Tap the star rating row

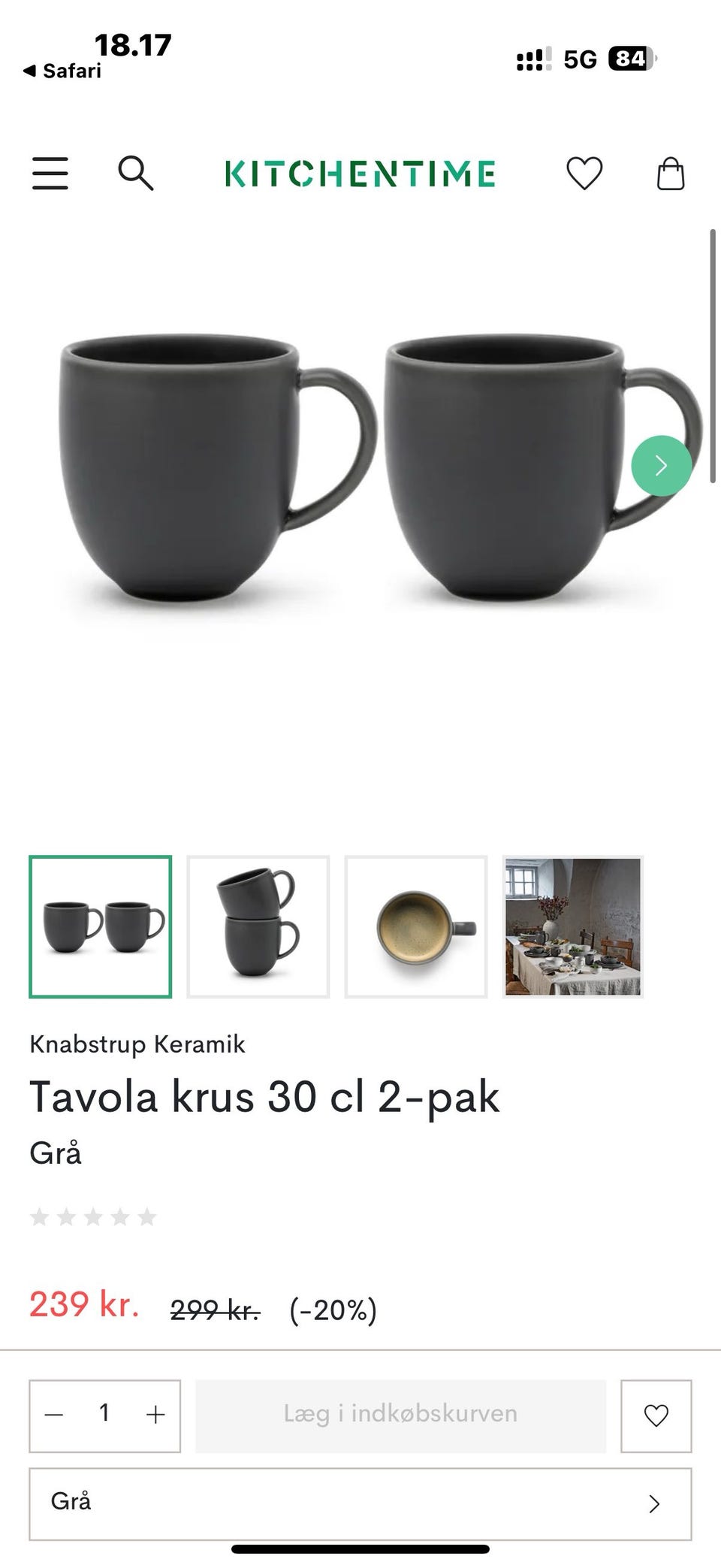[93, 1216]
